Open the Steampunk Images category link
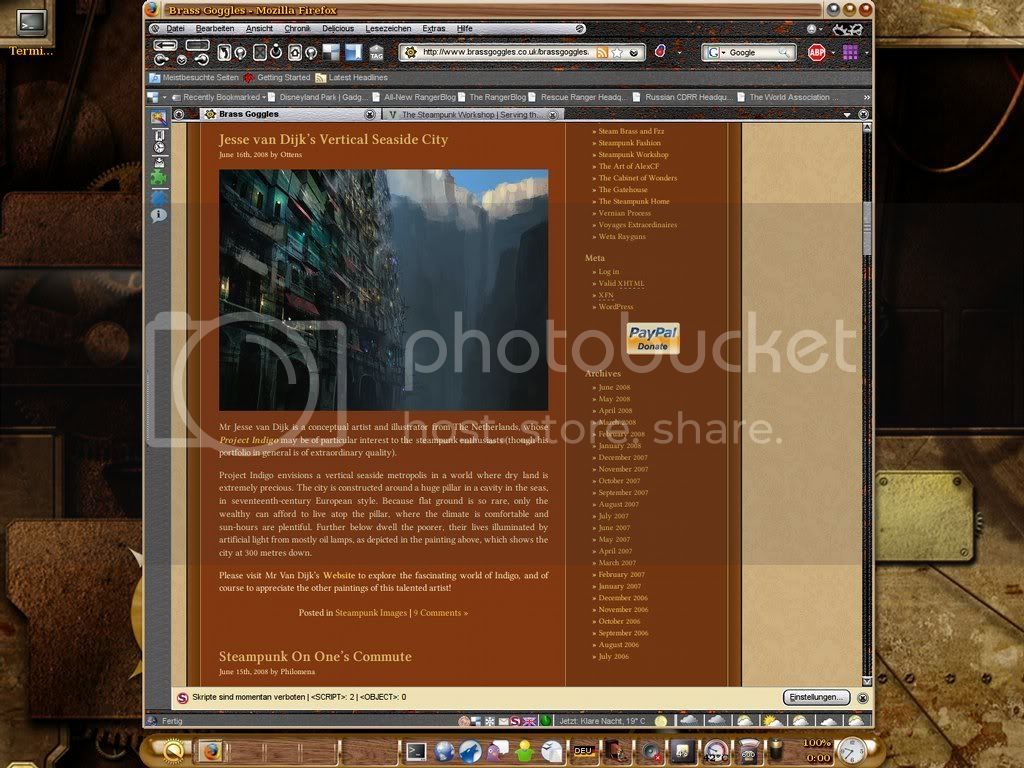The height and width of the screenshot is (768, 1024). coord(371,613)
